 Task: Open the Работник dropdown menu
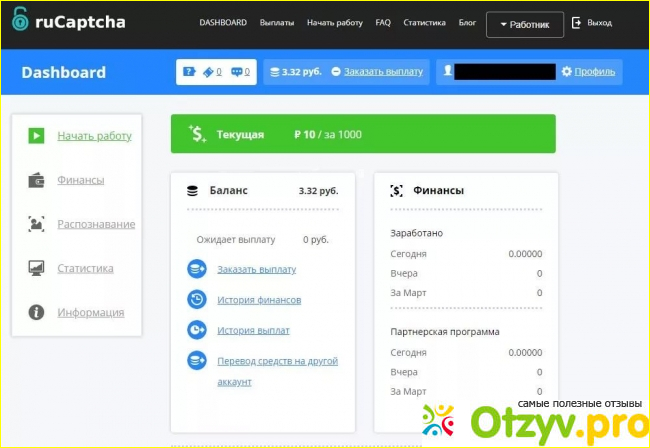click(525, 23)
